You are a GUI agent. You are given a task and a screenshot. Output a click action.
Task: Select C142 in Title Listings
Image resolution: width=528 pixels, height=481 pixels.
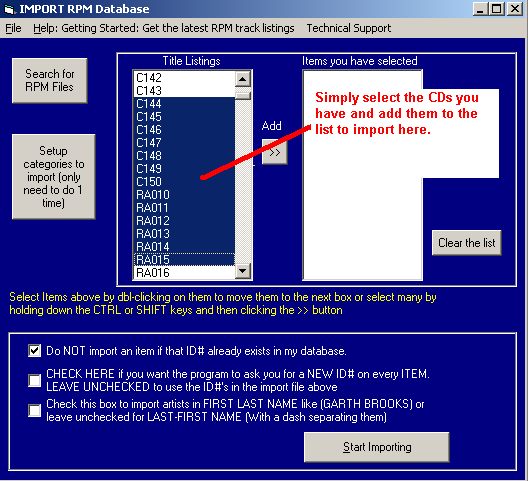184,78
